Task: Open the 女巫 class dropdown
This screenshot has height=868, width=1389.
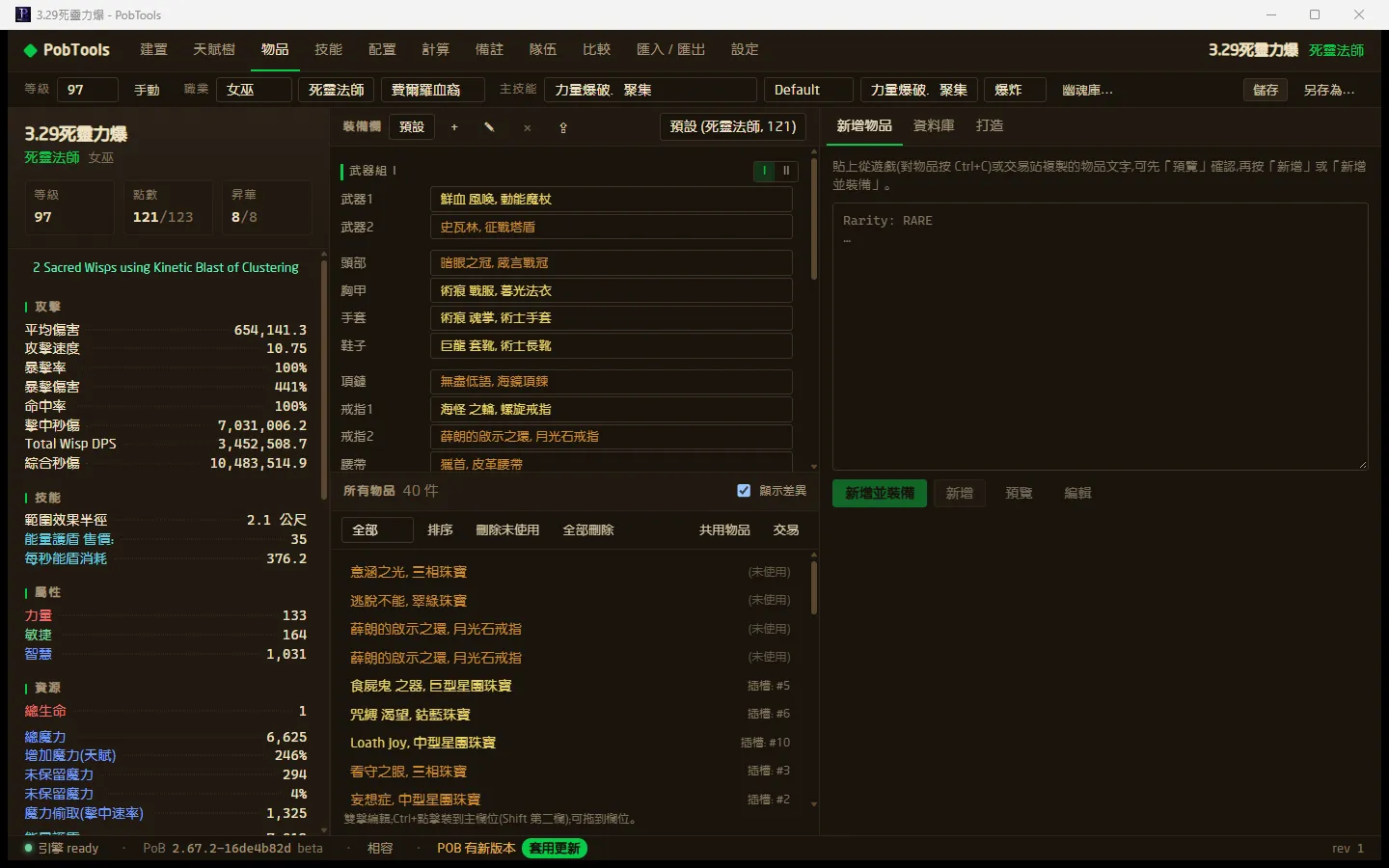Action: tap(254, 90)
